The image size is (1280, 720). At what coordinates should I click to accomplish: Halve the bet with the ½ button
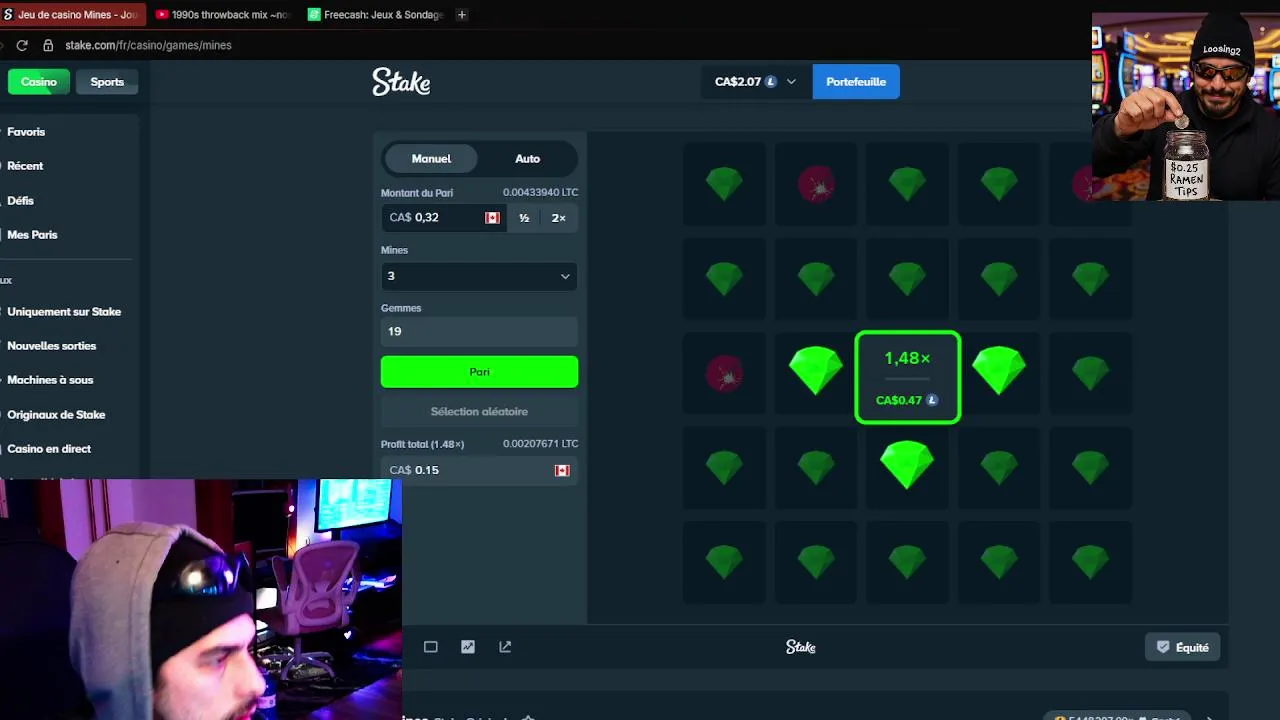(x=524, y=218)
